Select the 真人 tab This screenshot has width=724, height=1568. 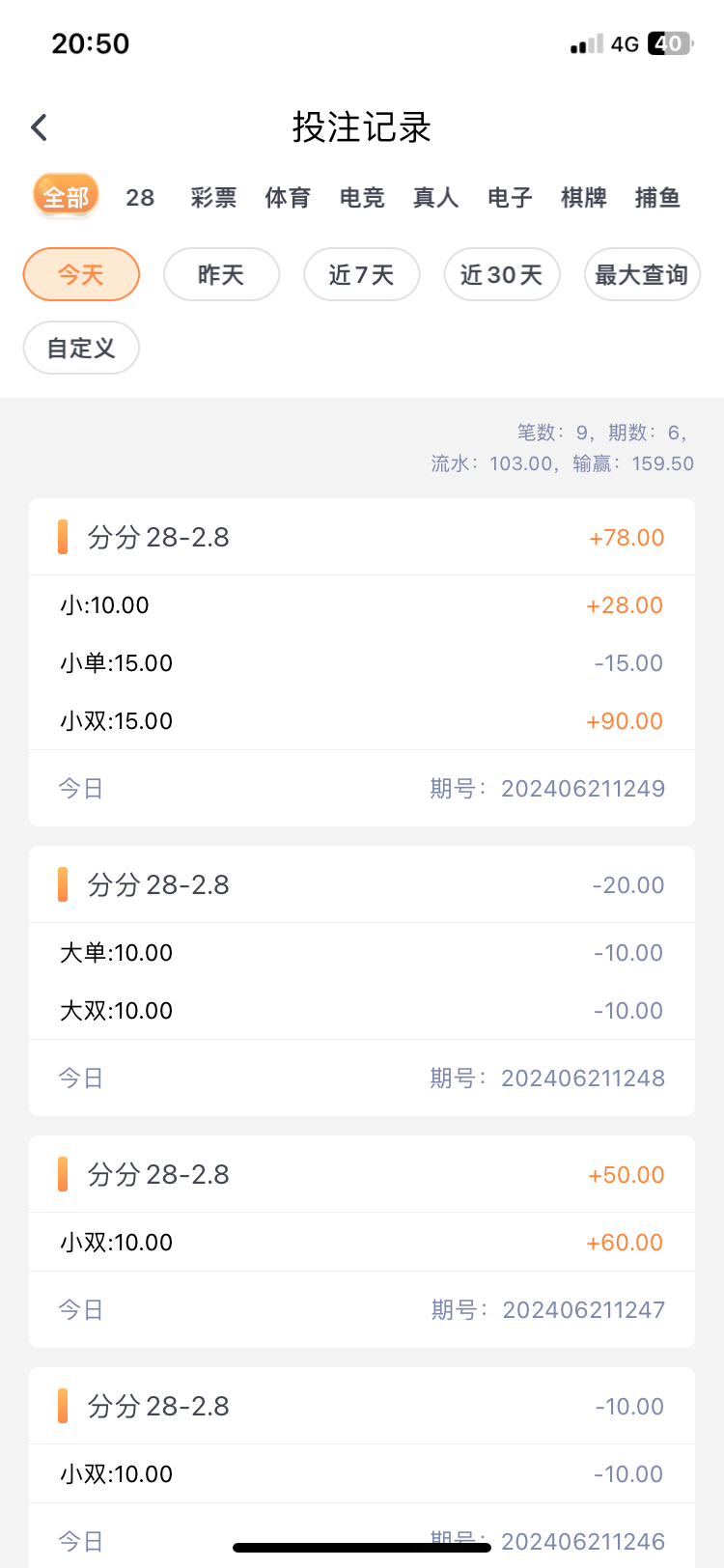435,198
